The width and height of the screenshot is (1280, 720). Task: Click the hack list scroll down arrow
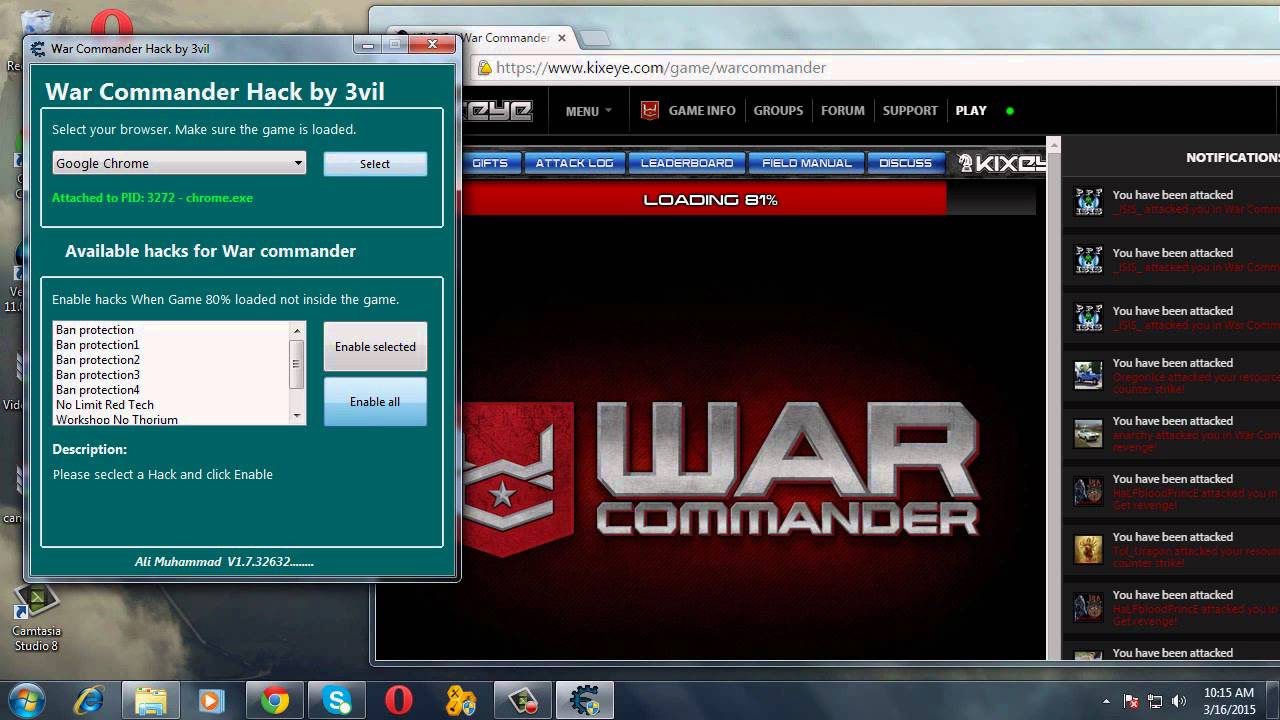click(x=297, y=416)
